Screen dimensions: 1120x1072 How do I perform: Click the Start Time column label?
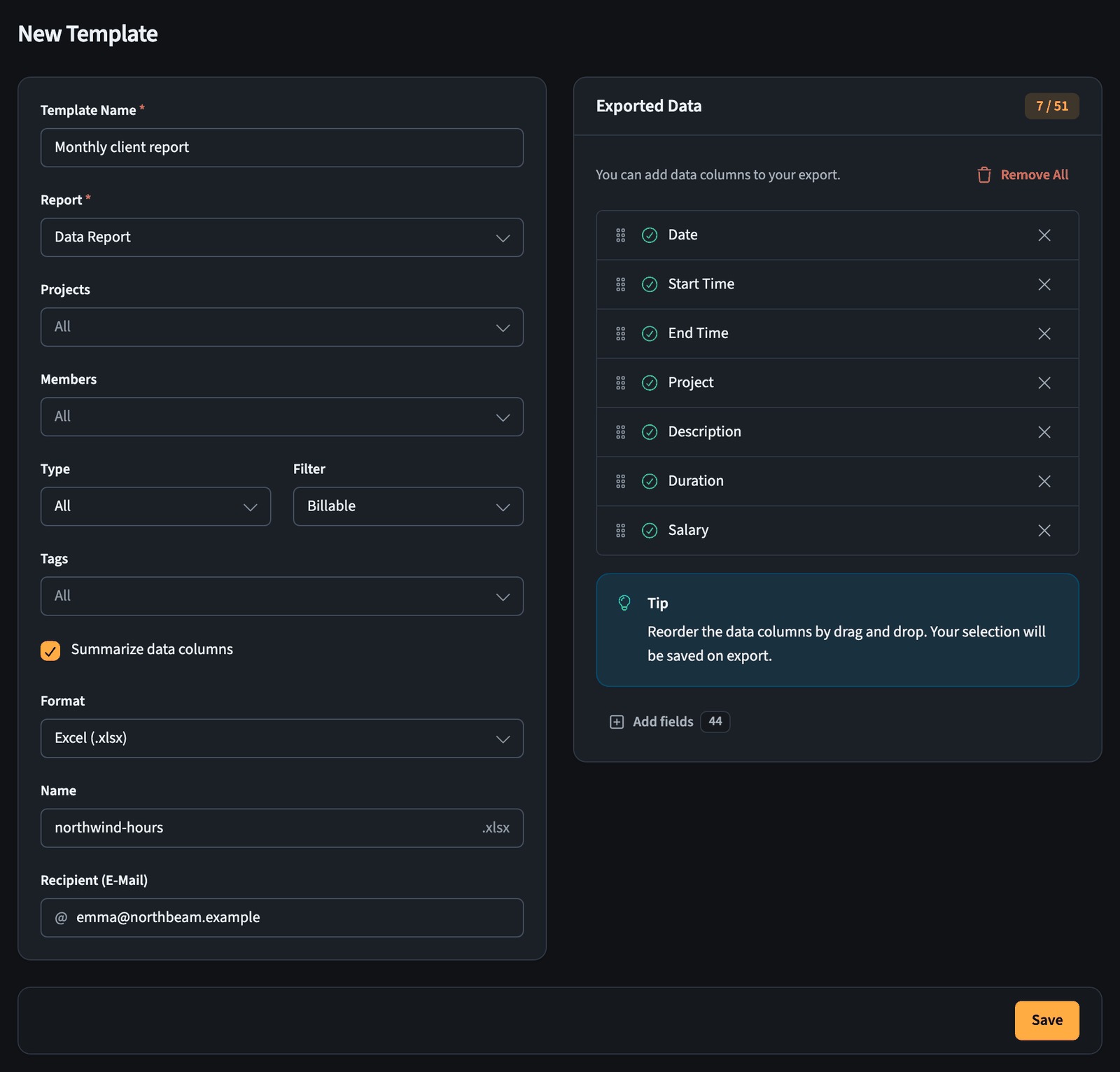coord(701,284)
